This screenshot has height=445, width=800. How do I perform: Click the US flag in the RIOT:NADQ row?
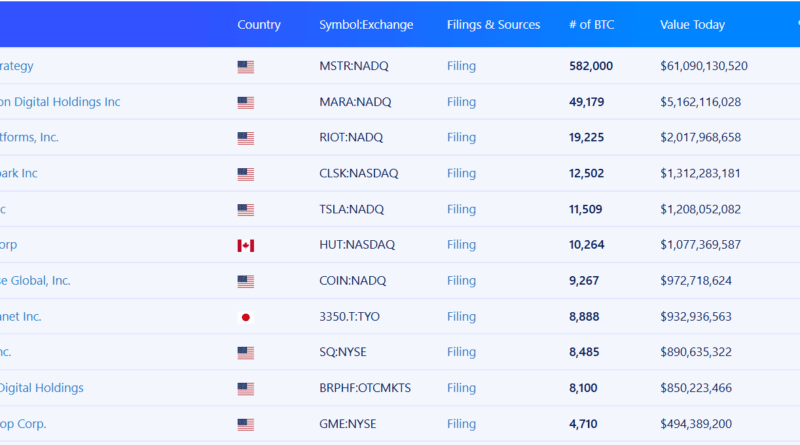tap(245, 138)
